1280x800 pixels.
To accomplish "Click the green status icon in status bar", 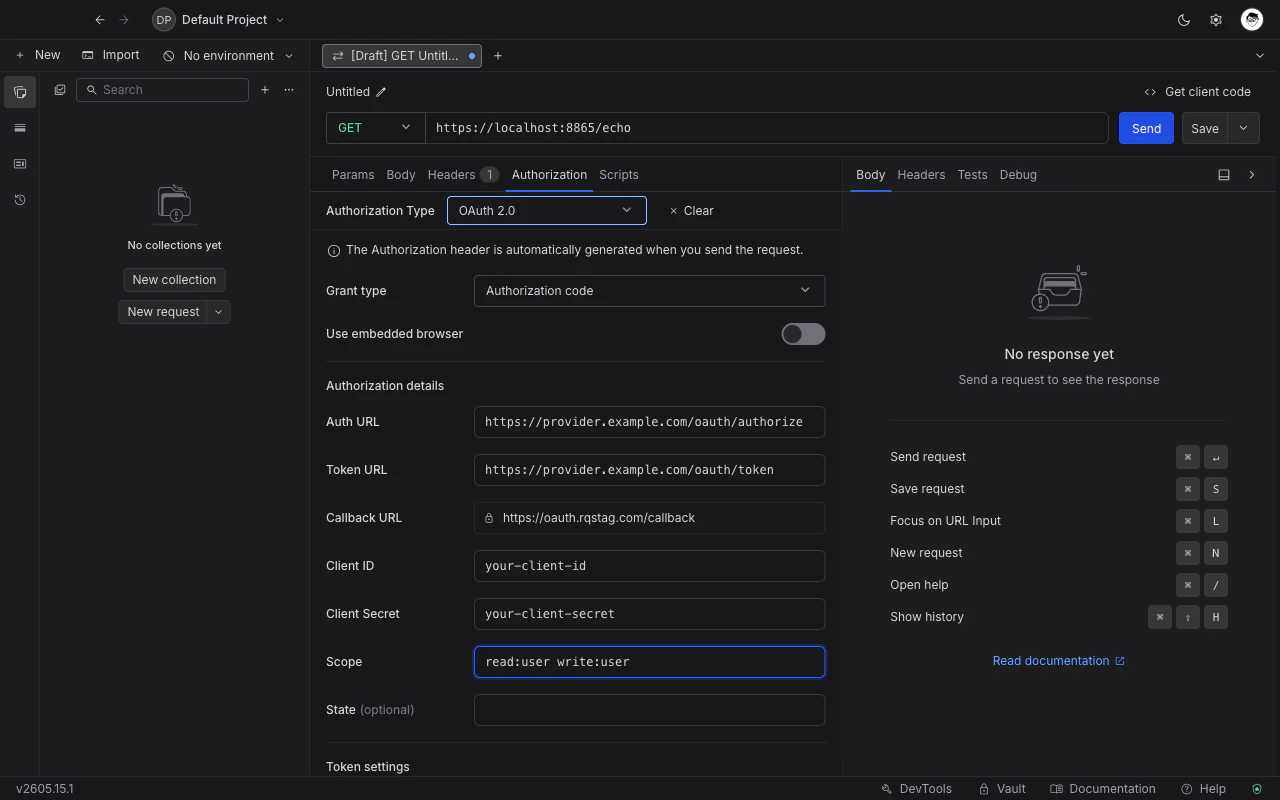I will click(1257, 789).
